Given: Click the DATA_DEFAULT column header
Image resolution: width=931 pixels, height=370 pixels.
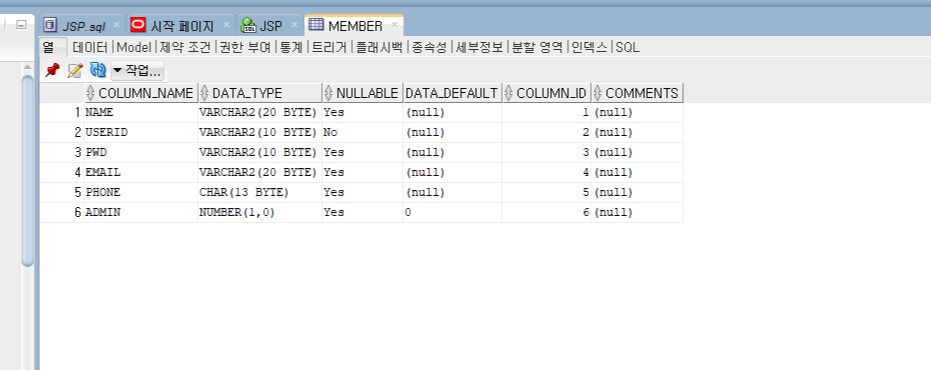Looking at the screenshot, I should 452,93.
